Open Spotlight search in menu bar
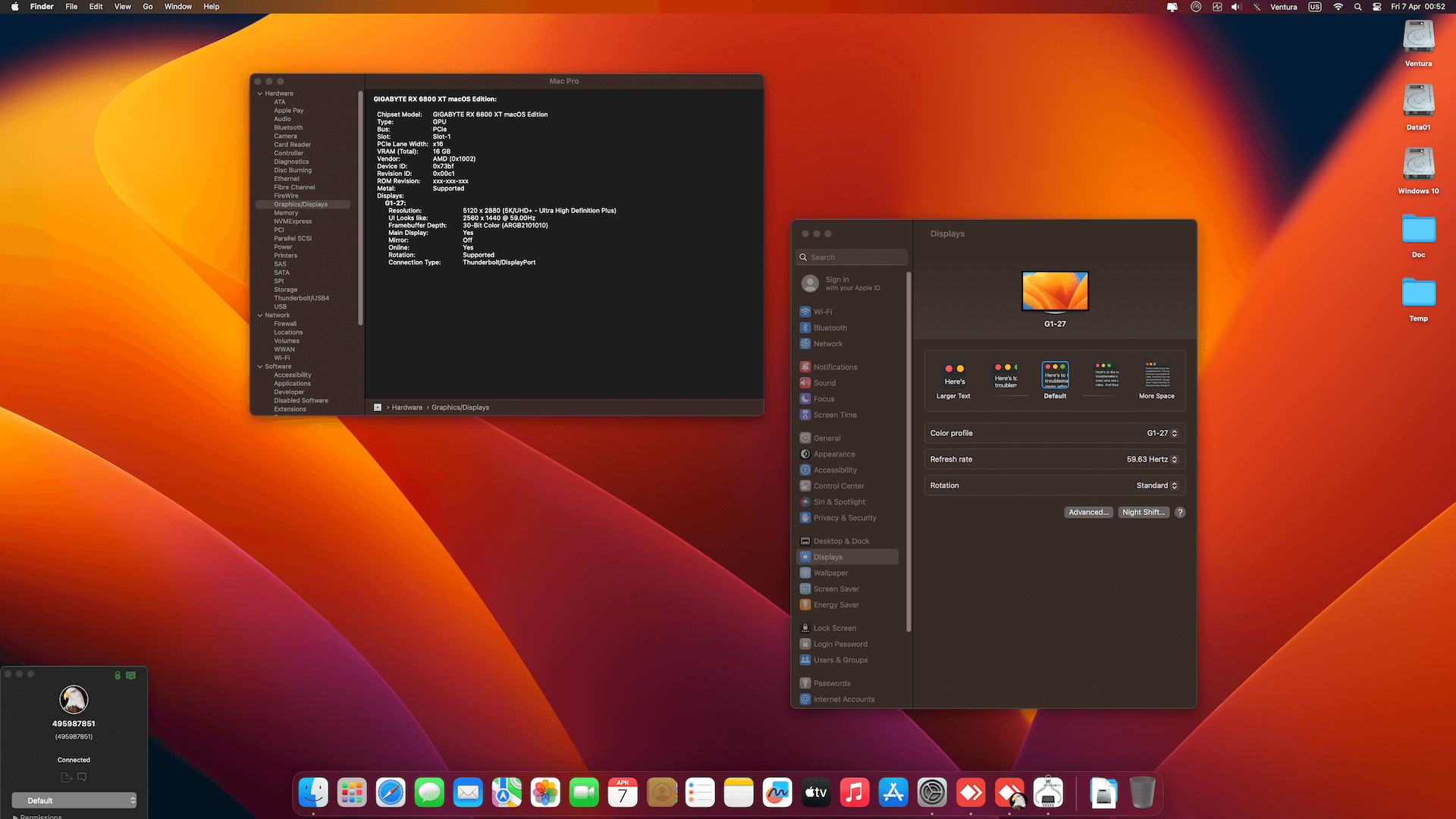The width and height of the screenshot is (1456, 819). click(1357, 7)
